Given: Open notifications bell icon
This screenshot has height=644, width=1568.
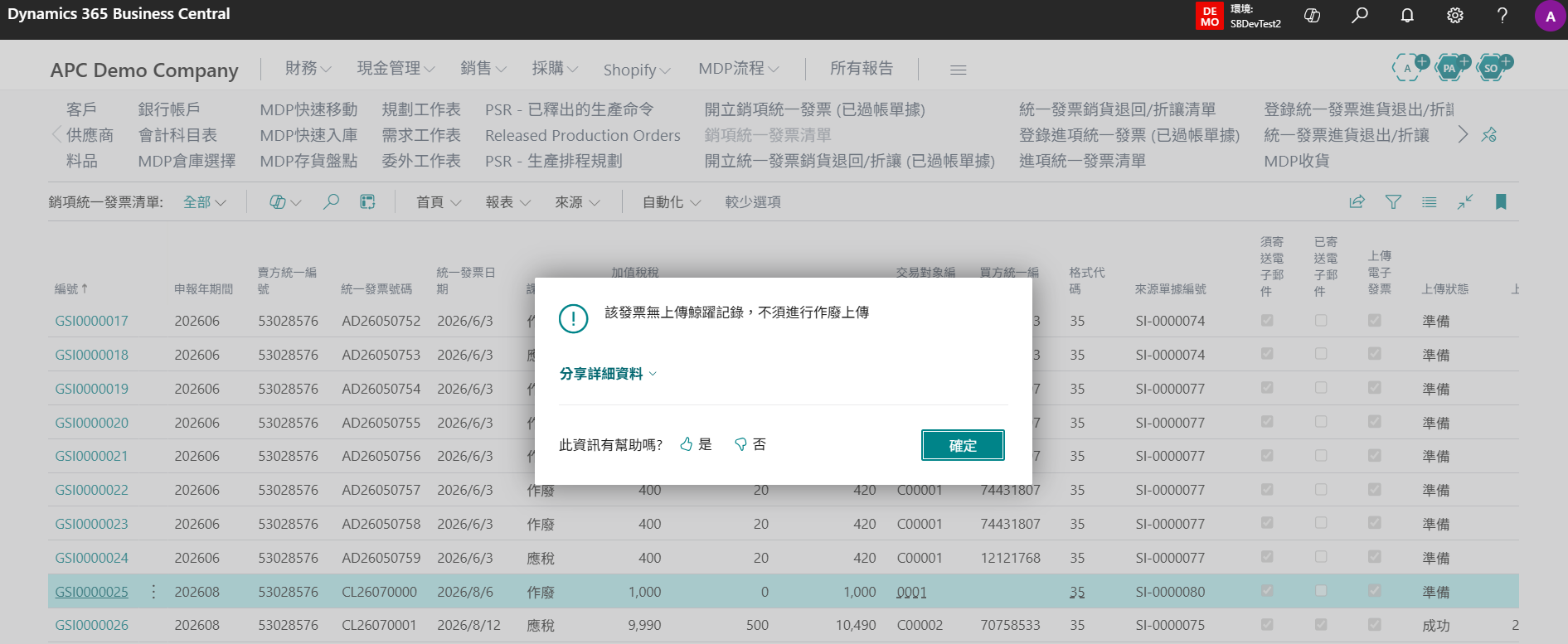Looking at the screenshot, I should [1407, 15].
